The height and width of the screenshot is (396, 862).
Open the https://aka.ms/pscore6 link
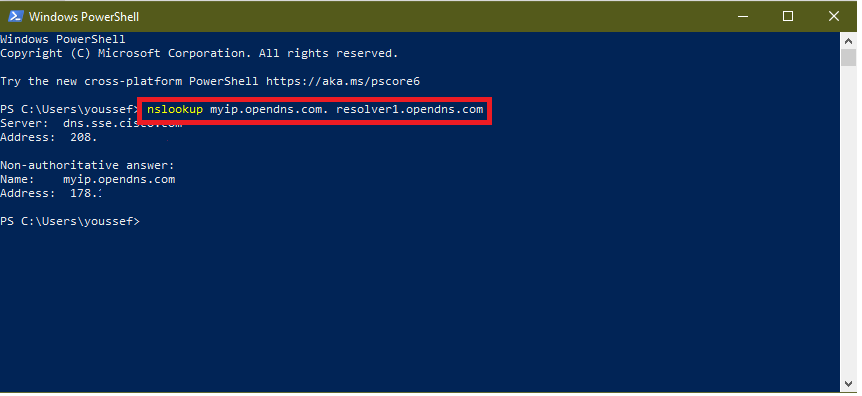pos(342,81)
